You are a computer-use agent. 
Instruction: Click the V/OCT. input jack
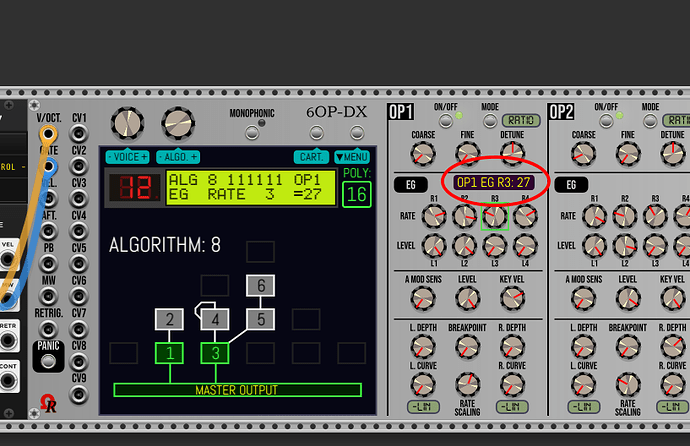point(47,133)
